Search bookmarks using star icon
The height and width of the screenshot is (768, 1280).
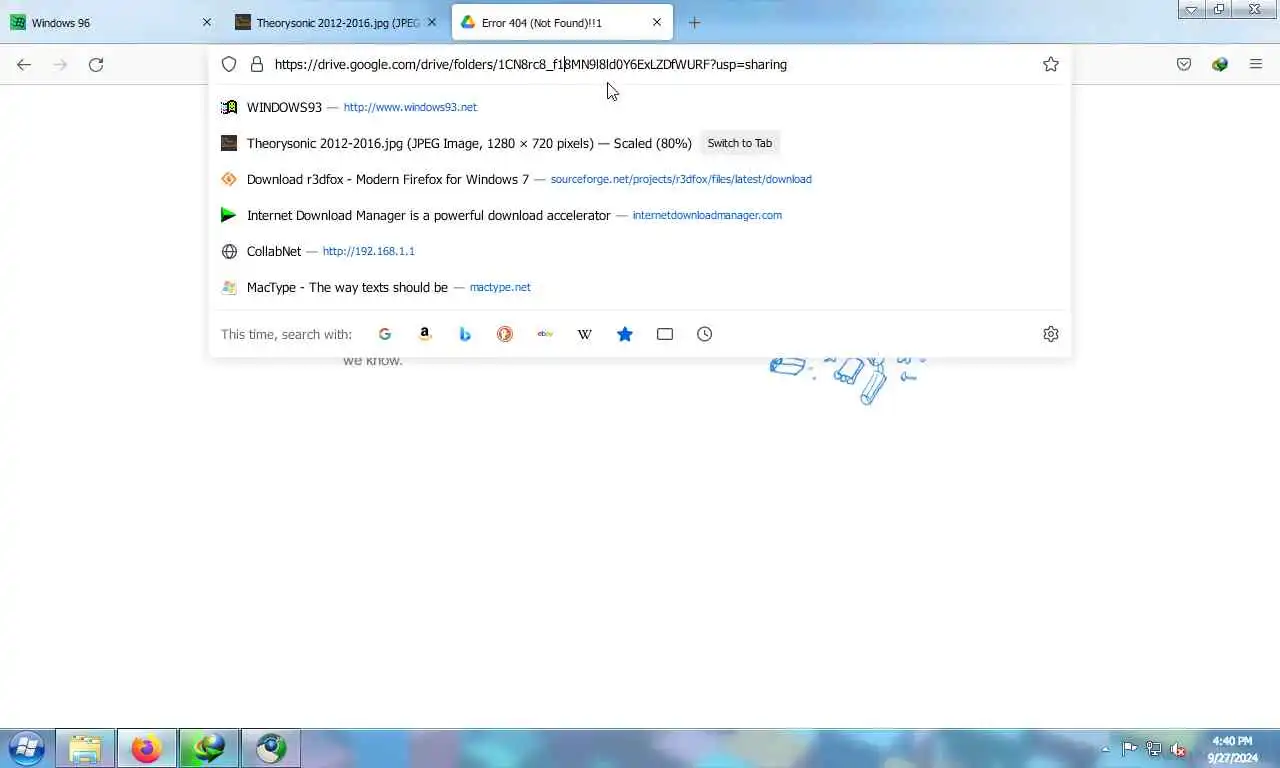tap(625, 334)
